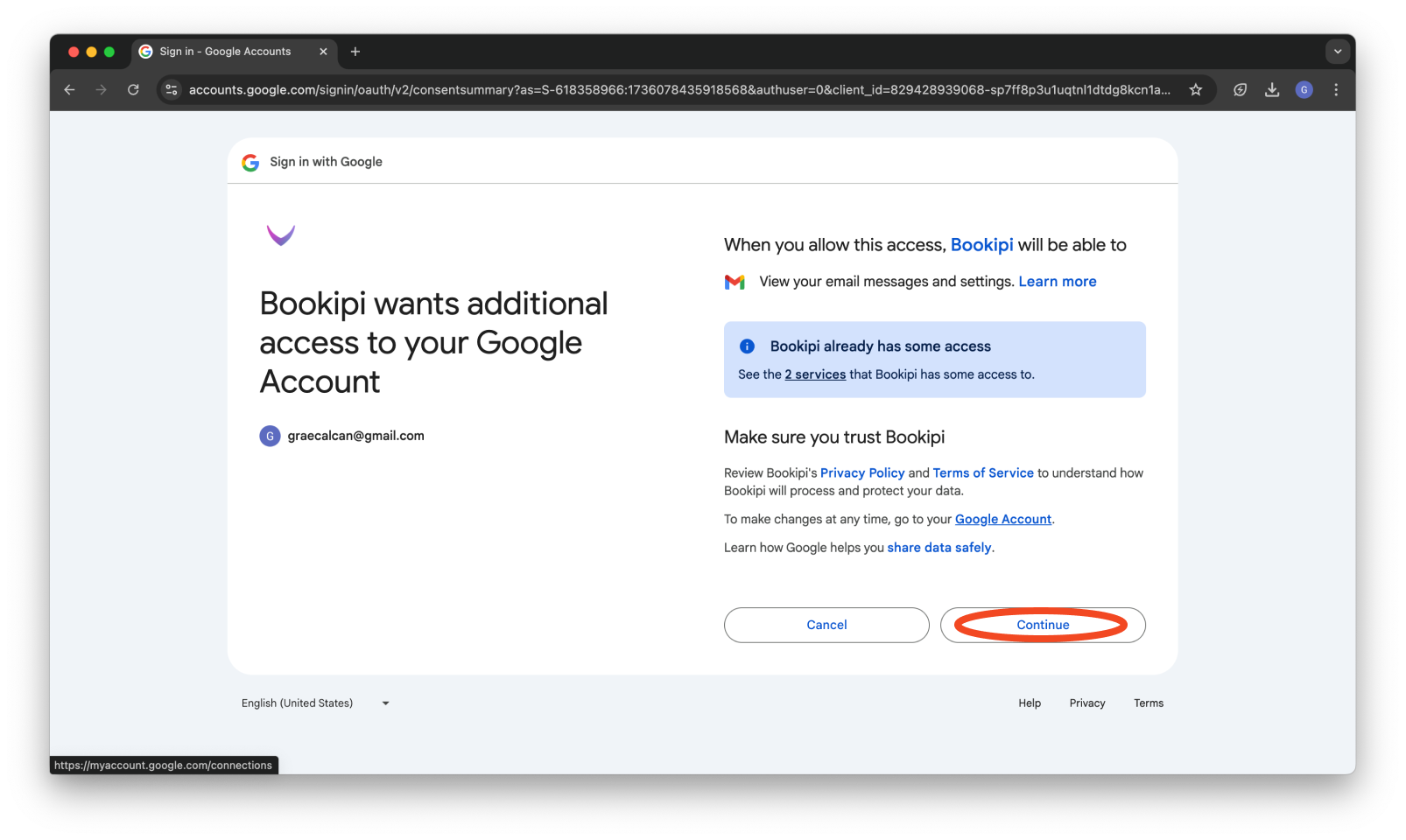Open the Chrome three-dot menu

[1336, 89]
